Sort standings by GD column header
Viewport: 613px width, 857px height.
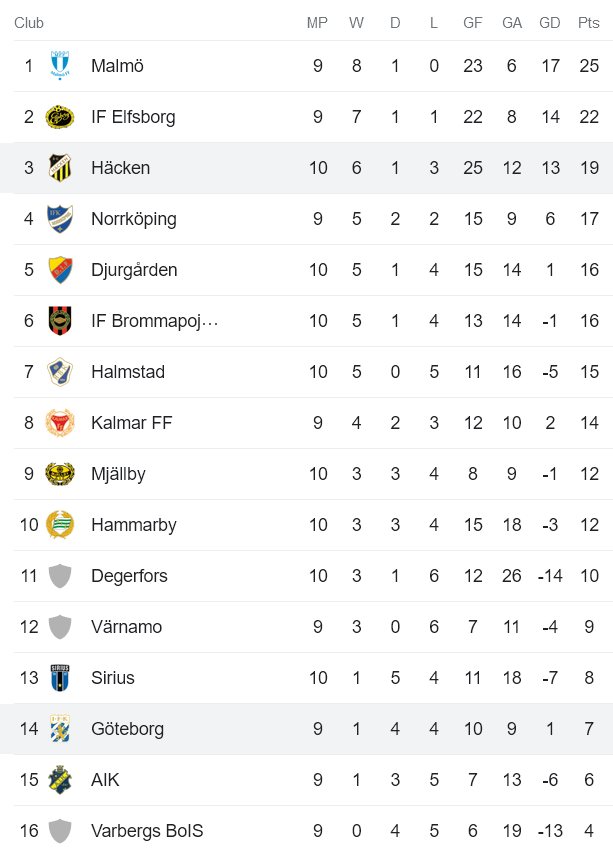click(x=550, y=22)
